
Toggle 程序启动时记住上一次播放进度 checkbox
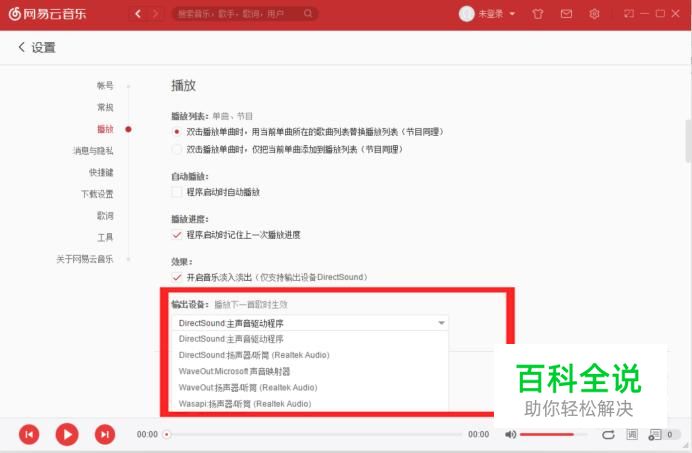(177, 235)
